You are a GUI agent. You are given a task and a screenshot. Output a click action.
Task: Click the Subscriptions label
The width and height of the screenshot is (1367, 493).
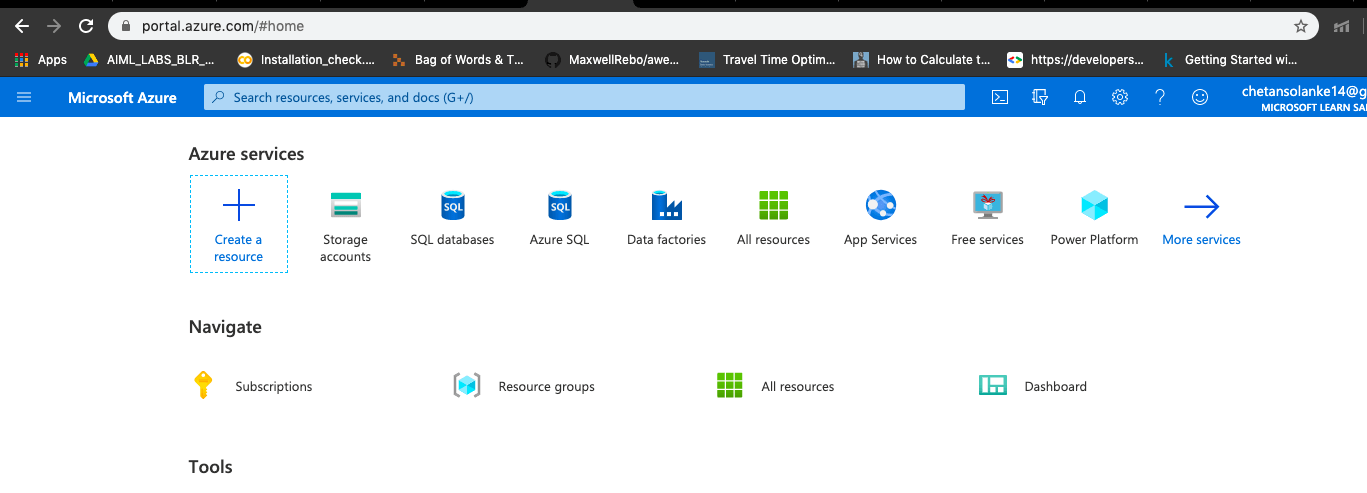tap(274, 387)
